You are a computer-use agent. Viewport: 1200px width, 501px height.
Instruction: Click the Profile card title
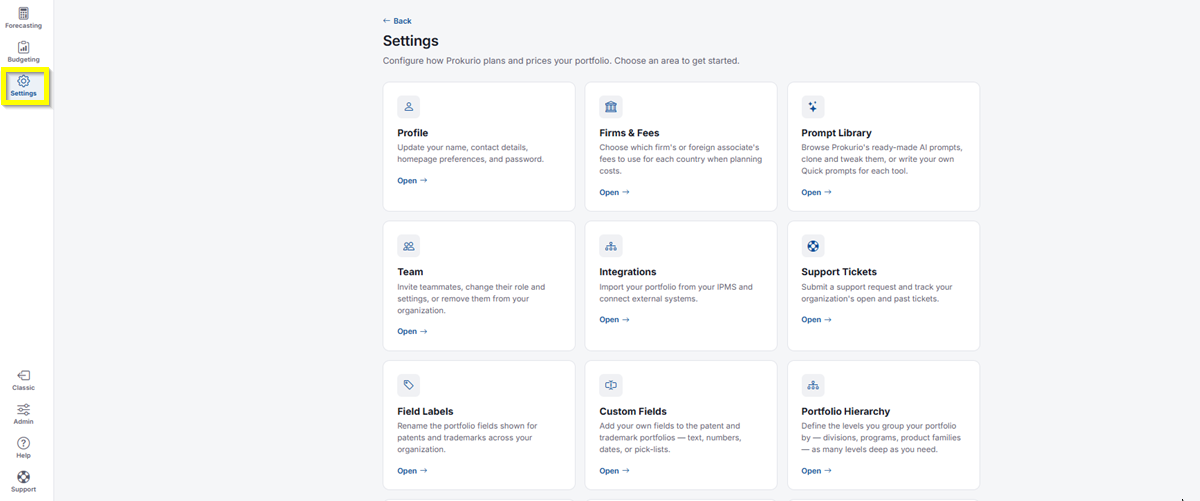[413, 133]
